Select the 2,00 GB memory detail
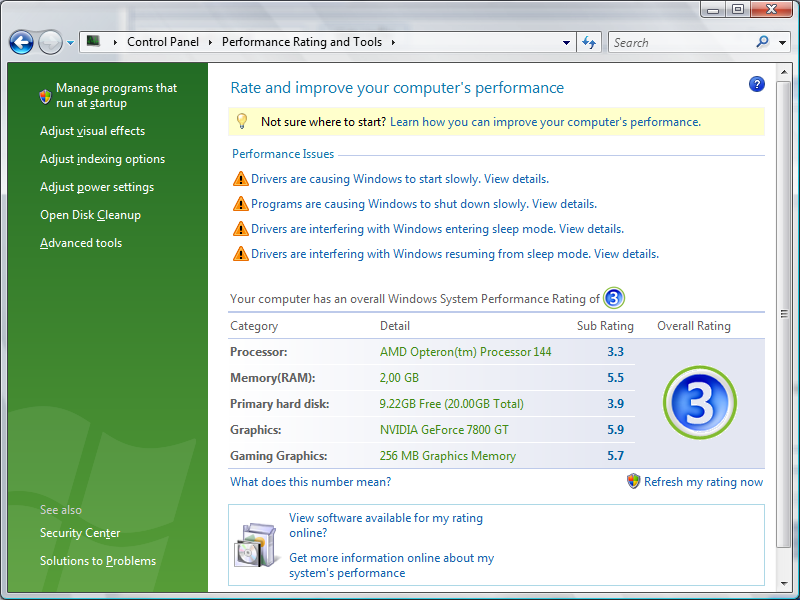This screenshot has height=600, width=800. pyautogui.click(x=399, y=378)
